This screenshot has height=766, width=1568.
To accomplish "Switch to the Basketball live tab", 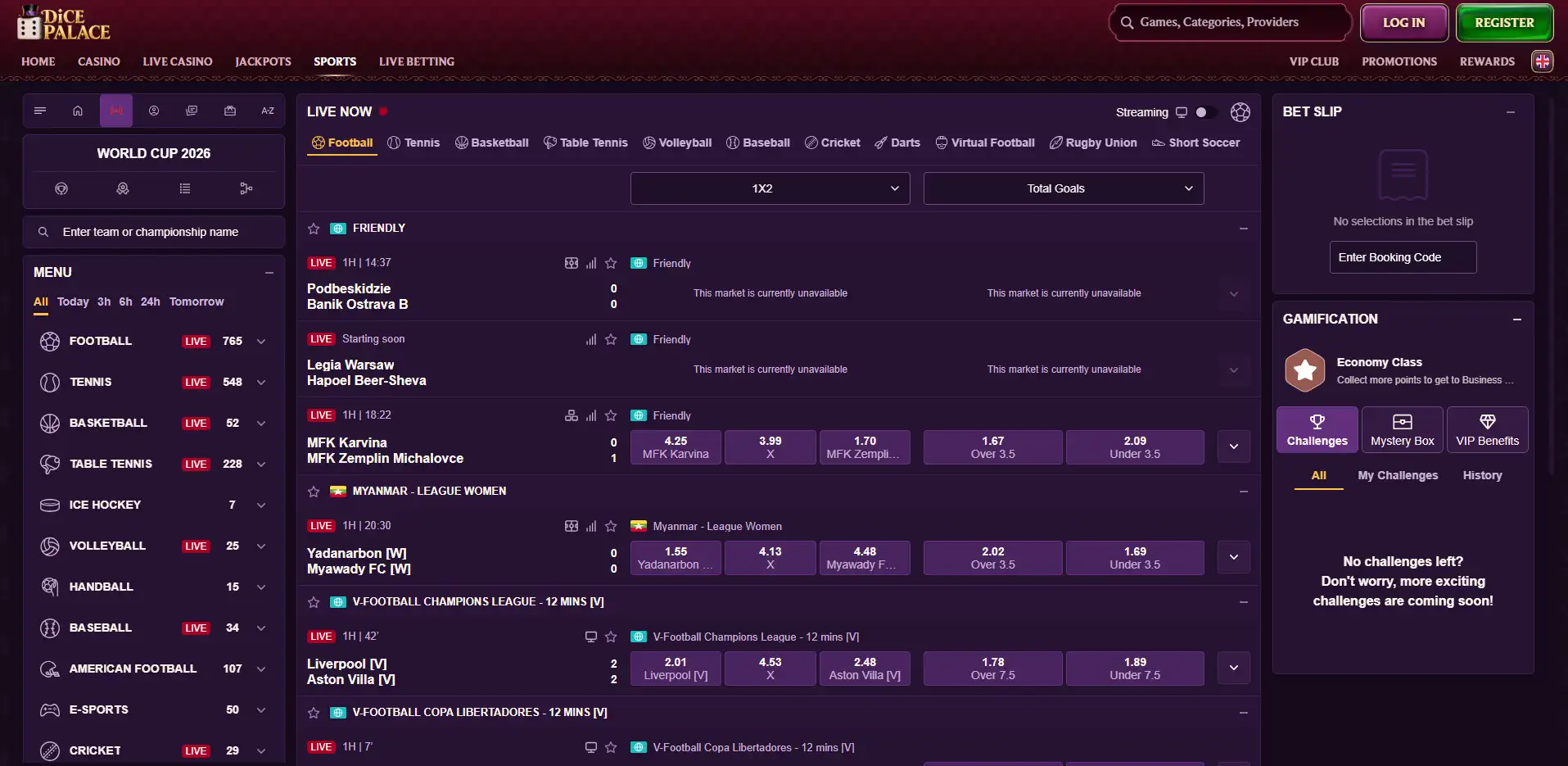I will tap(492, 143).
